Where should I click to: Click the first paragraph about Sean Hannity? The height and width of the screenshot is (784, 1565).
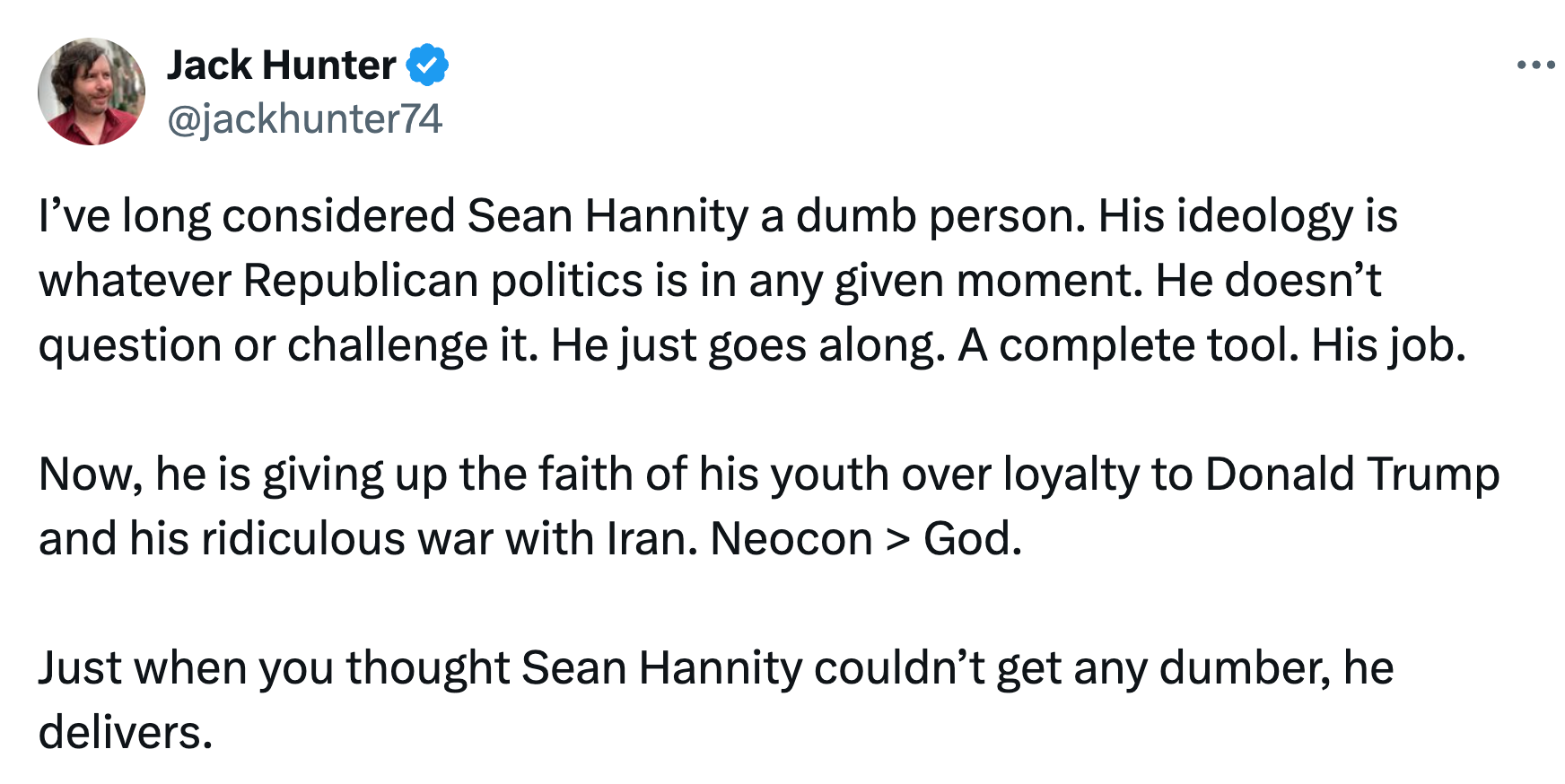click(718, 281)
